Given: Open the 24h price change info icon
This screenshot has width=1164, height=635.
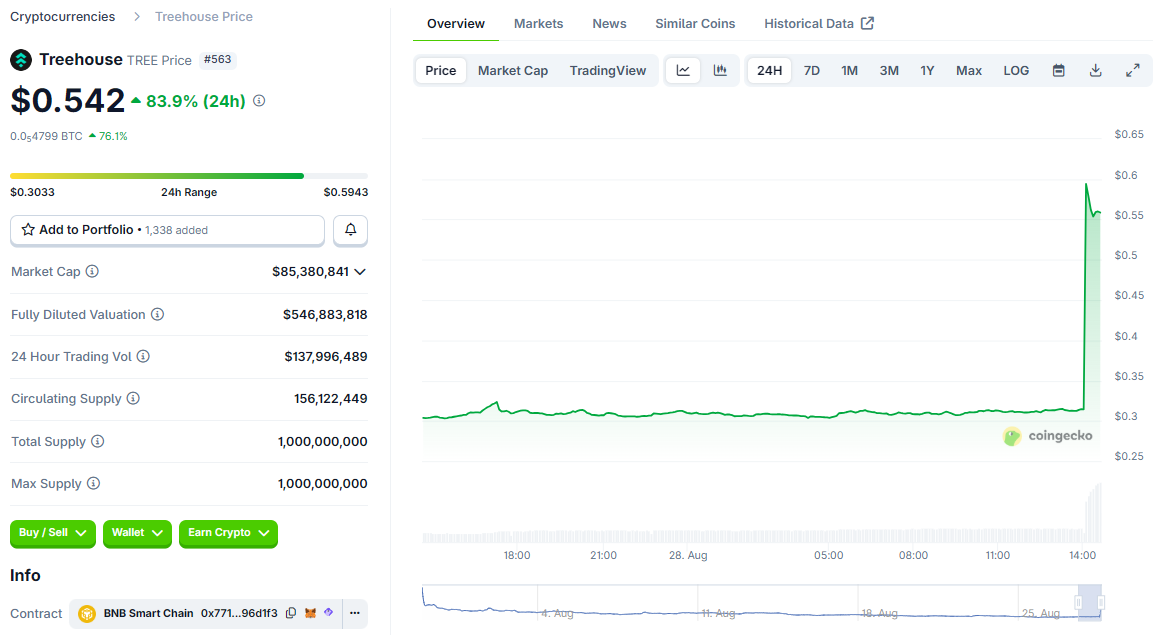Looking at the screenshot, I should (259, 100).
